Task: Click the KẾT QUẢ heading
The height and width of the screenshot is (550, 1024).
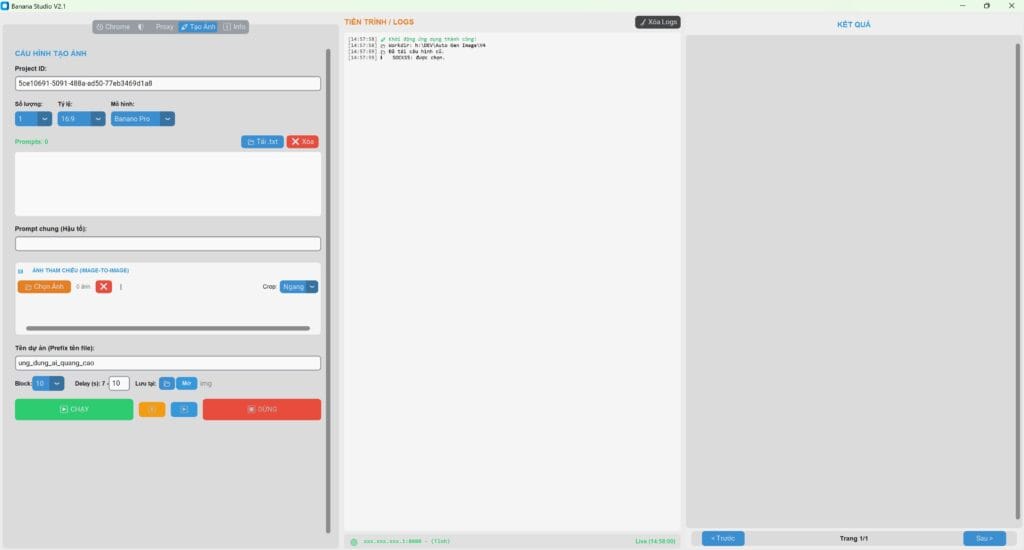Action: tap(854, 25)
